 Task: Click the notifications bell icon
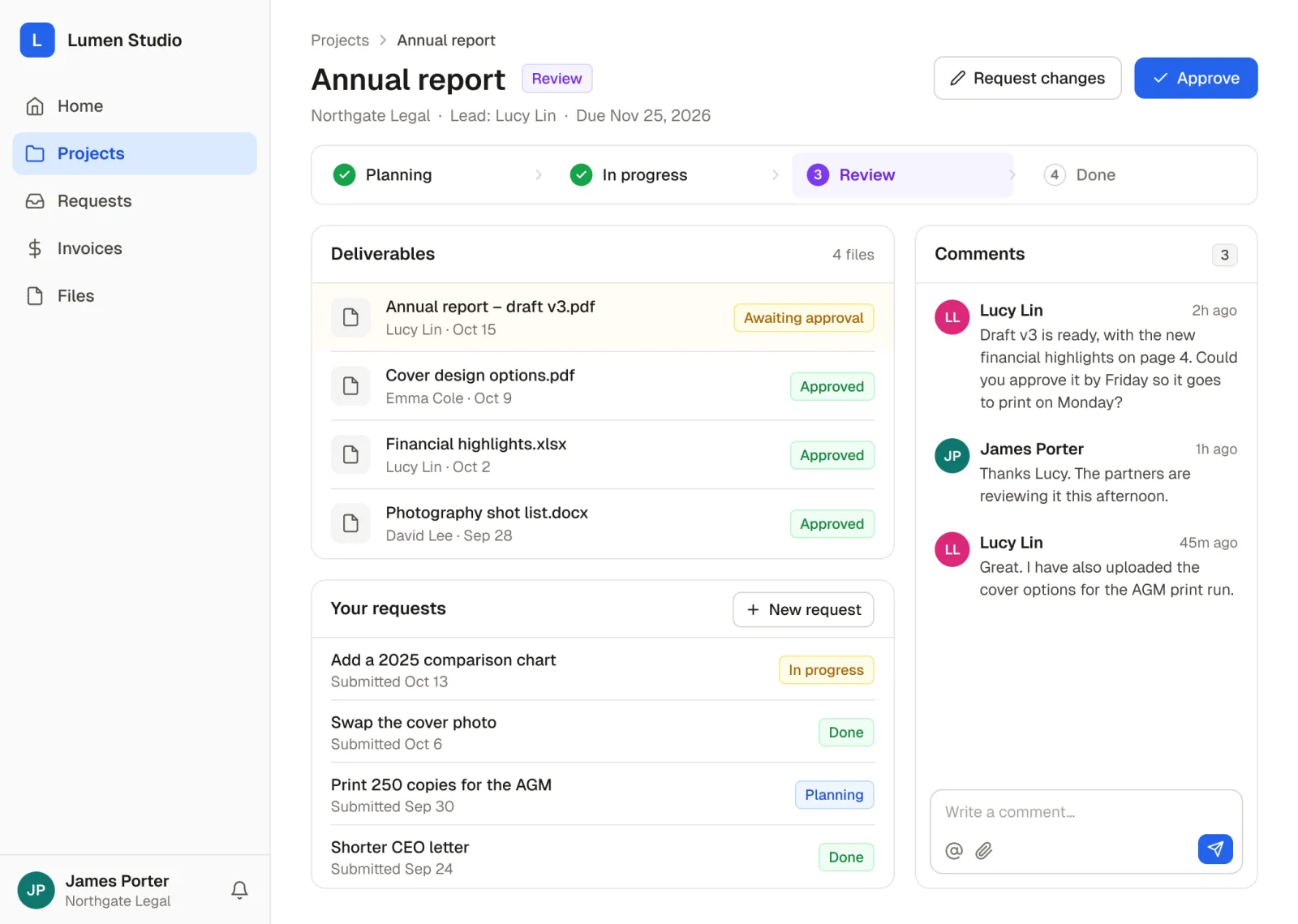pyautogui.click(x=239, y=890)
